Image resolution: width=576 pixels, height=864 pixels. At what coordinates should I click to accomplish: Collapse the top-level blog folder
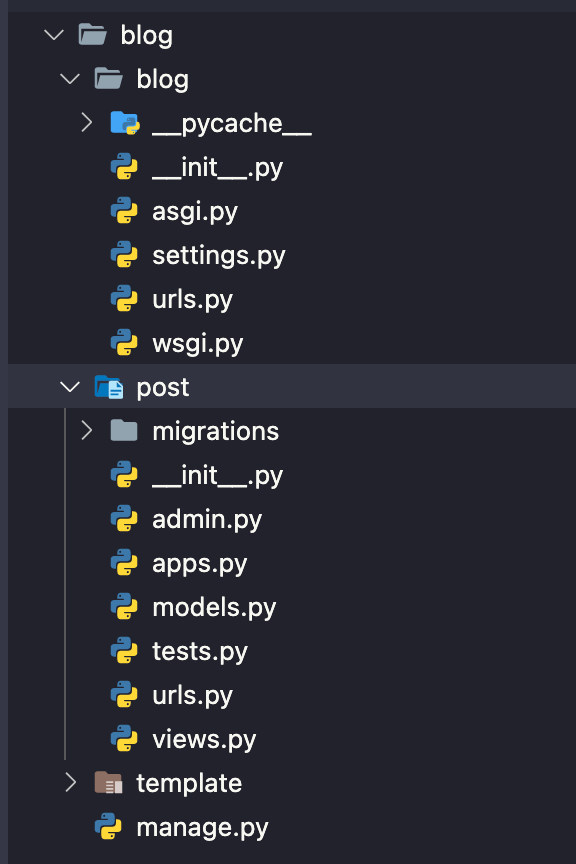[53, 35]
